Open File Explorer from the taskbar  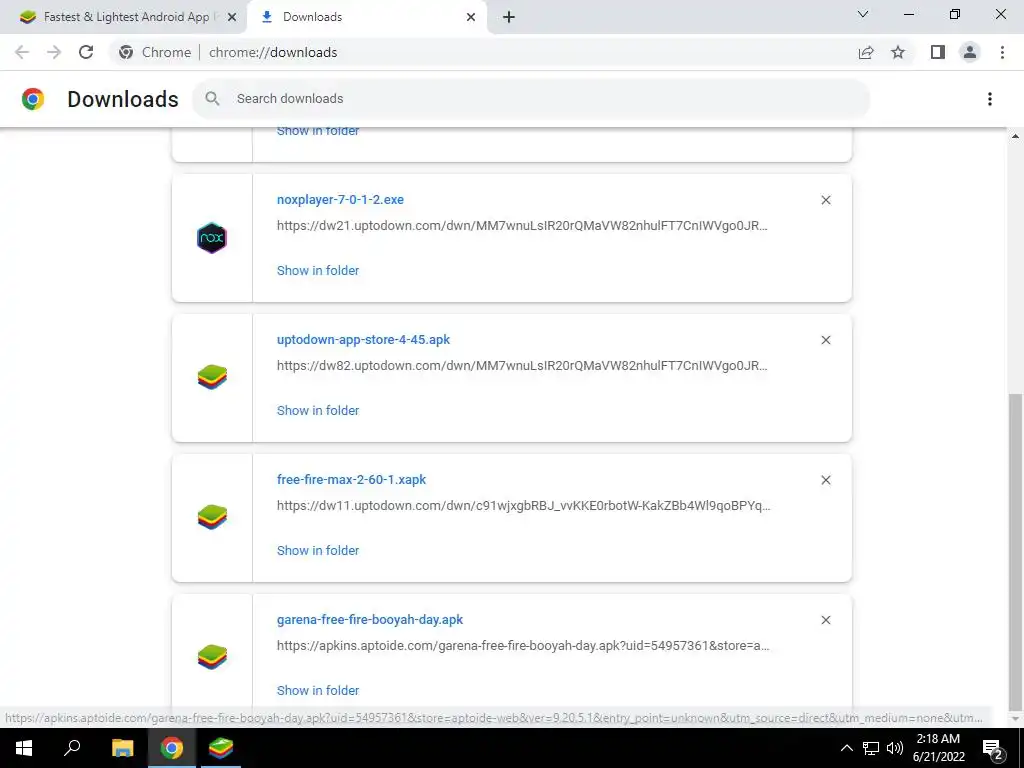[122, 748]
